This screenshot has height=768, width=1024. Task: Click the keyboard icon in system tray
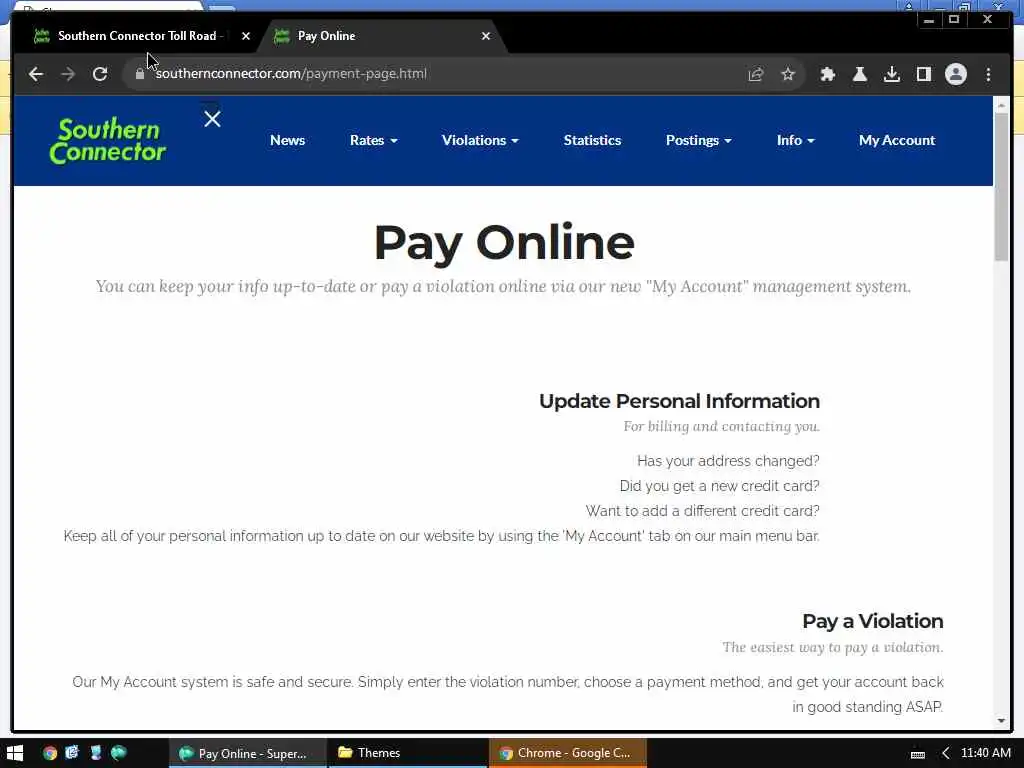[918, 754]
